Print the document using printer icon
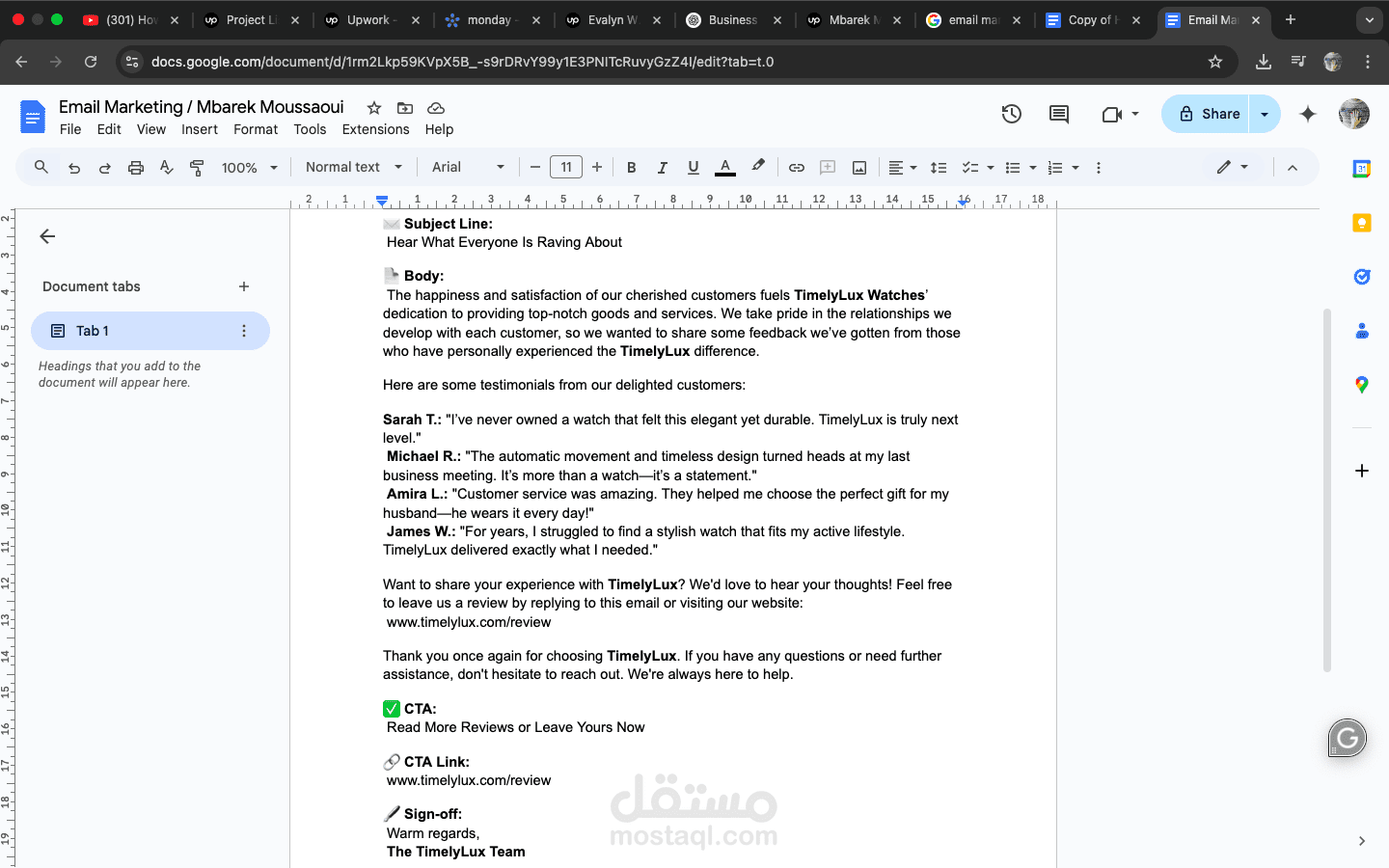The image size is (1389, 868). (x=136, y=168)
